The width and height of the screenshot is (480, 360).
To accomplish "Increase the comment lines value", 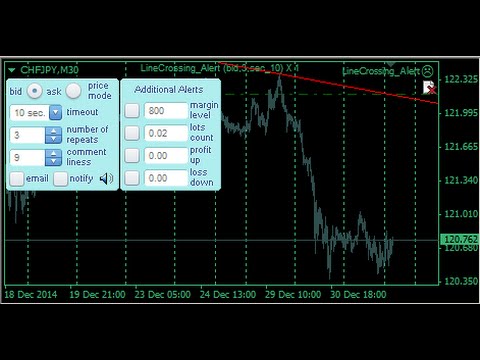I will [x=53, y=153].
